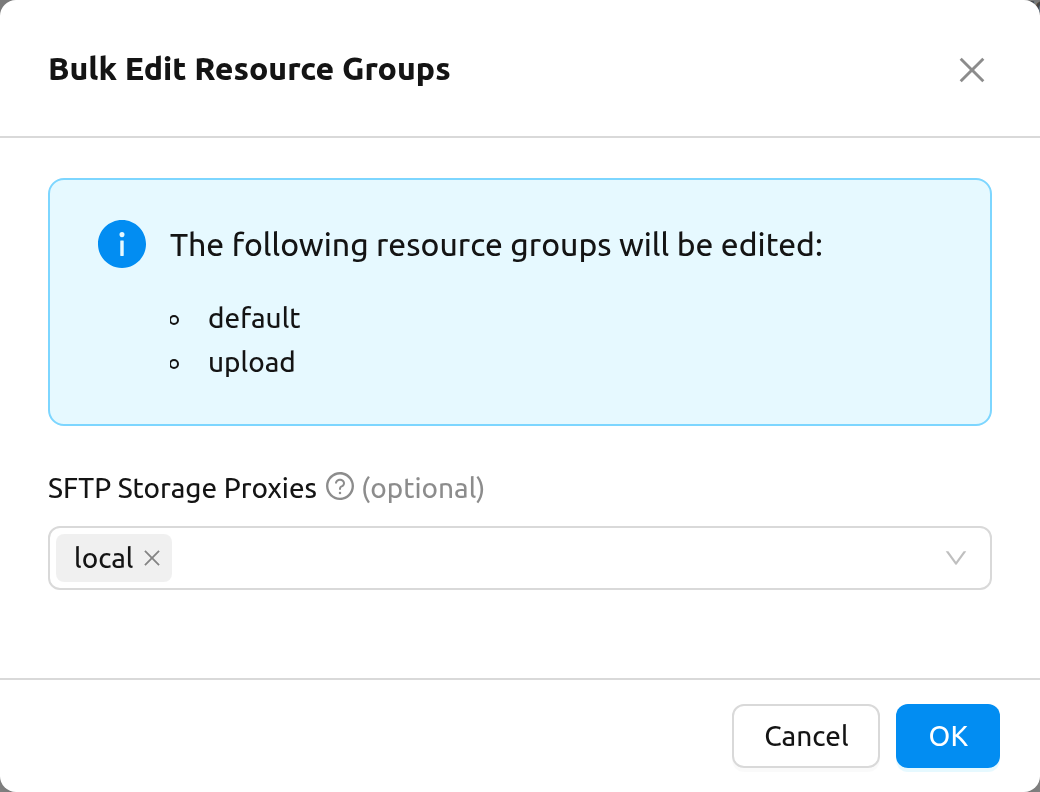Remove the local proxy tag
The height and width of the screenshot is (792, 1040).
(152, 558)
